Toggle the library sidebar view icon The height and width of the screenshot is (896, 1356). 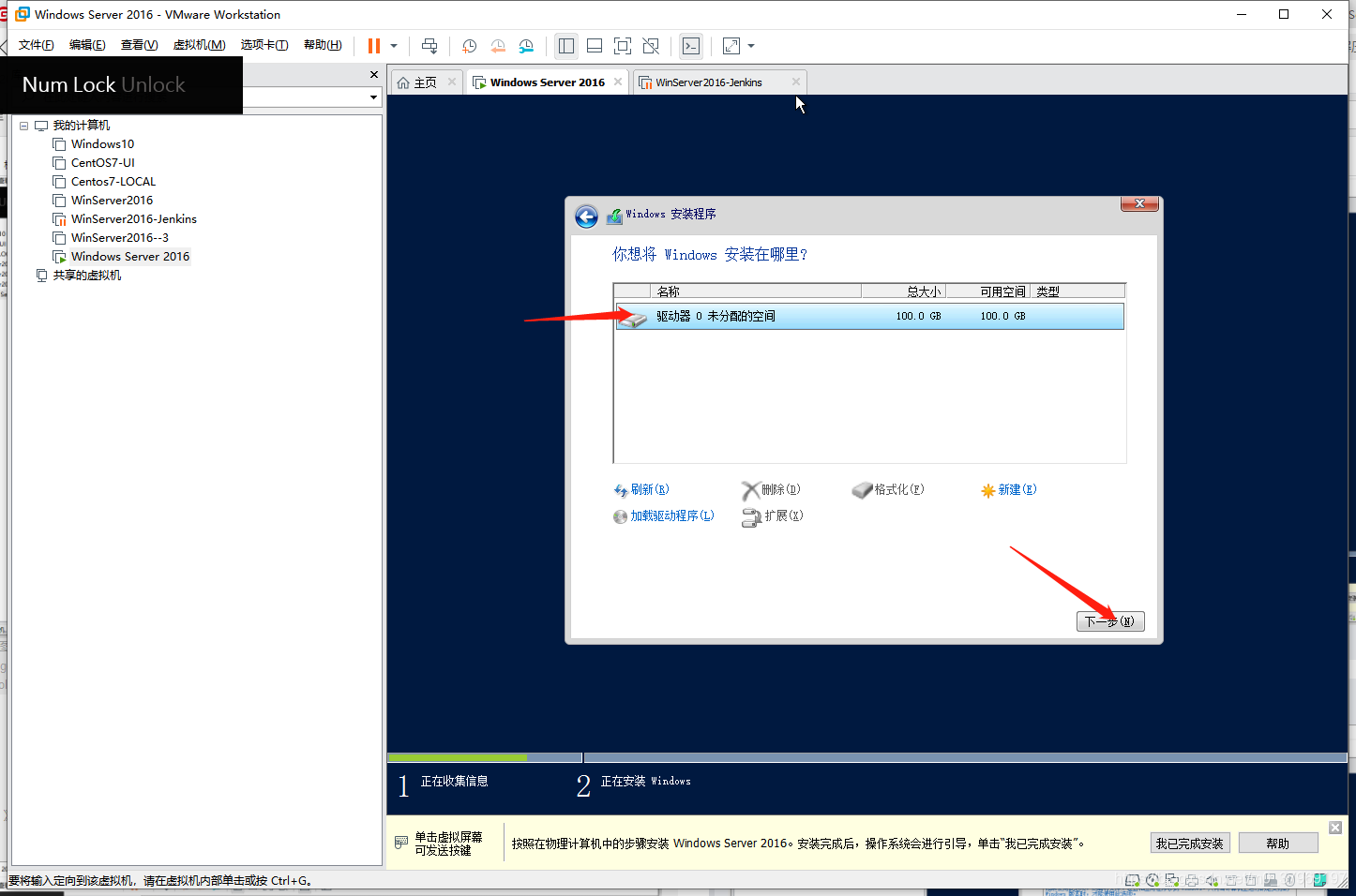click(x=566, y=46)
